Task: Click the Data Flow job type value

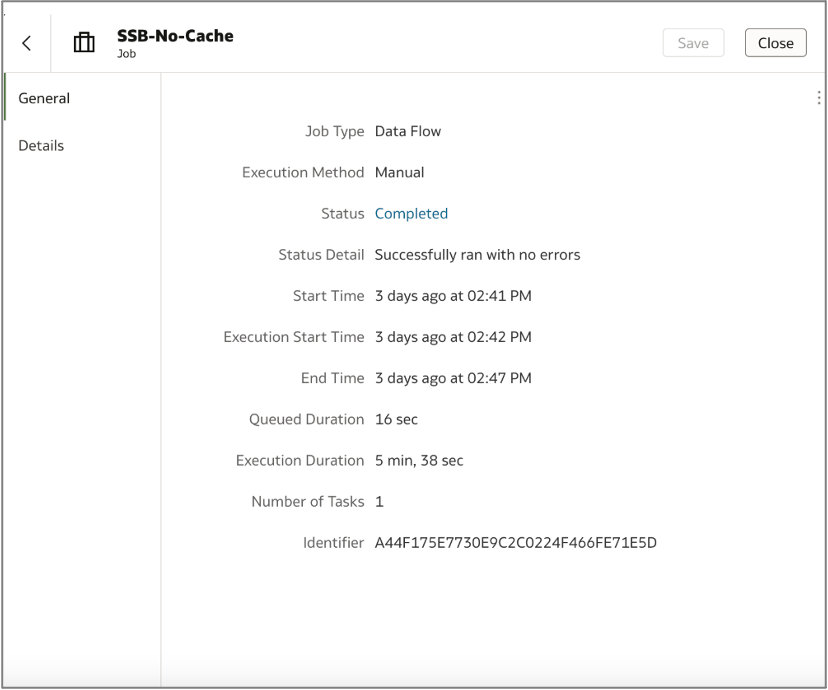Action: (407, 131)
